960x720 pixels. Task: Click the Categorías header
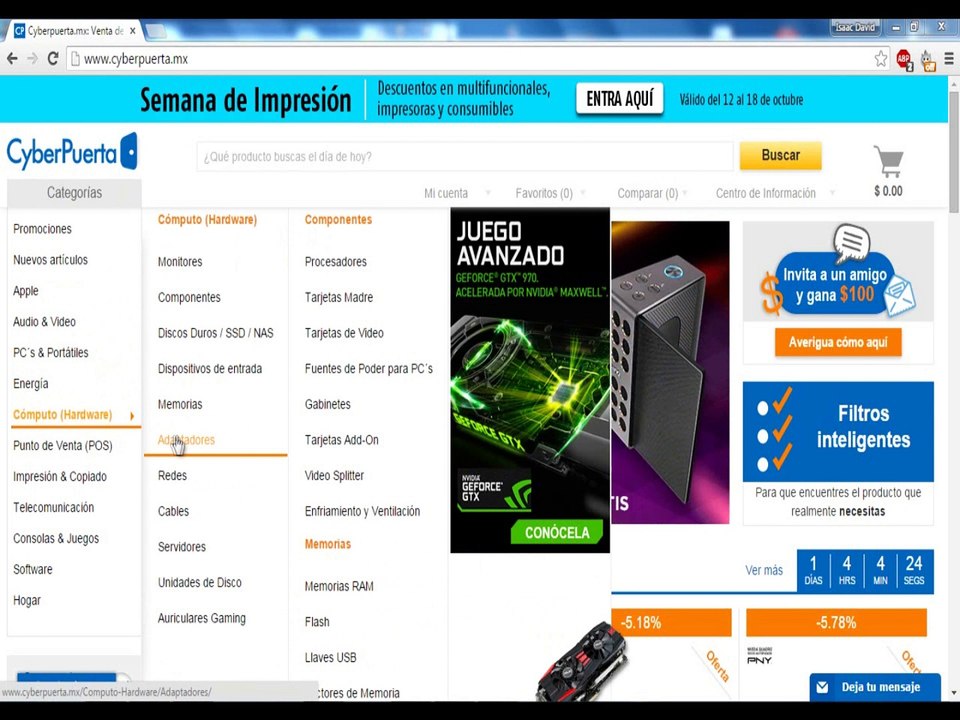click(74, 193)
